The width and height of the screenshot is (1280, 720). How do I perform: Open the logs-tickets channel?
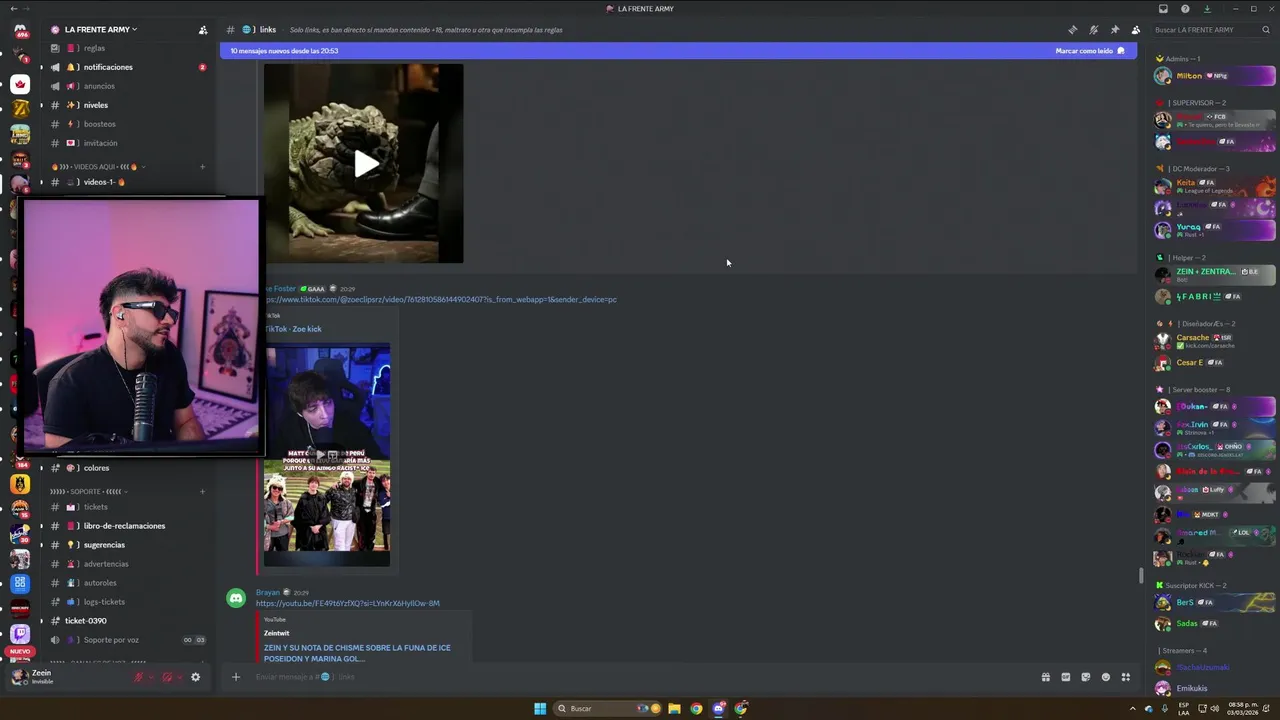tap(128, 602)
